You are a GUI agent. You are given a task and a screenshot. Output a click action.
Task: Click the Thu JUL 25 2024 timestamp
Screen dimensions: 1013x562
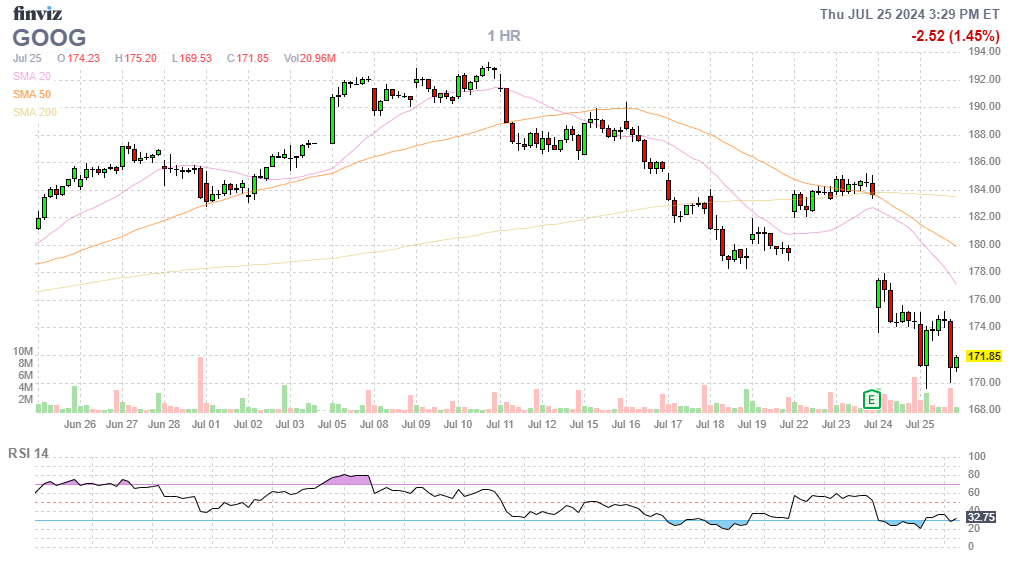(909, 14)
